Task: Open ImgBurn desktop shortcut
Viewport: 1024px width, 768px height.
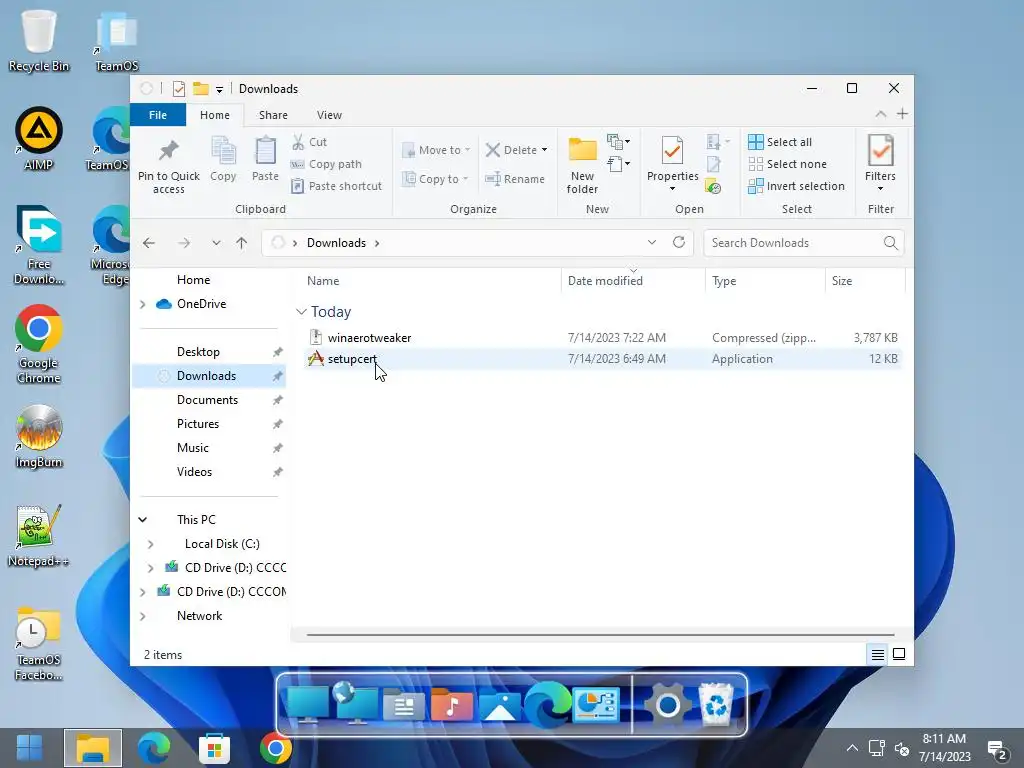Action: 39,436
